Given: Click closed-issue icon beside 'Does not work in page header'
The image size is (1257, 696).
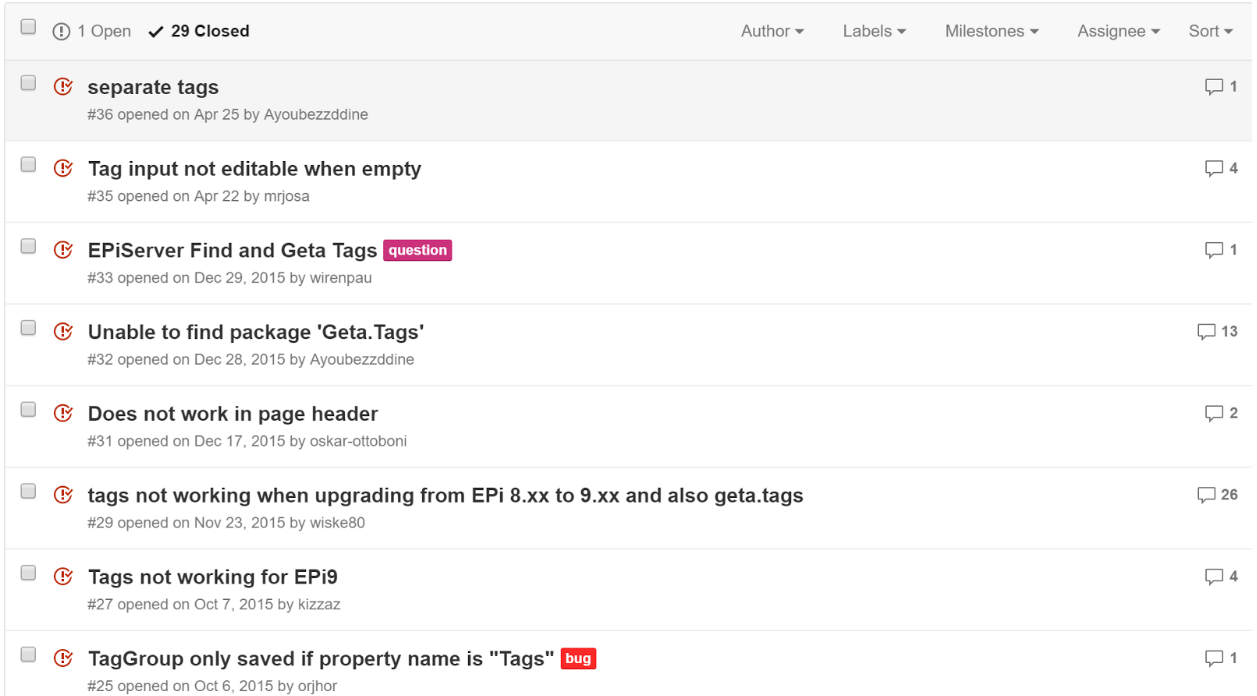Looking at the screenshot, I should coord(63,413).
